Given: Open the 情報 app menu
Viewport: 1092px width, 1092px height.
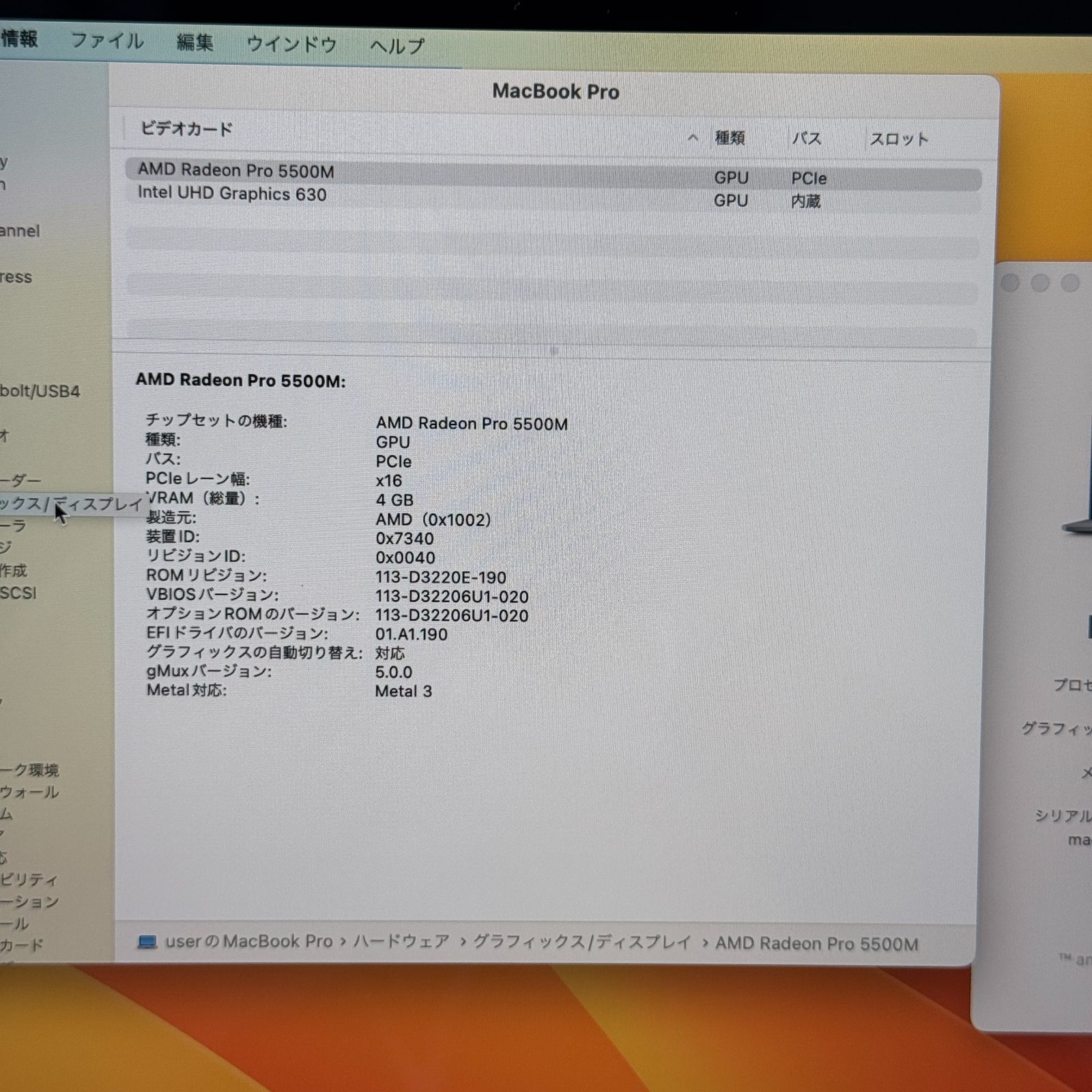Looking at the screenshot, I should (19, 39).
